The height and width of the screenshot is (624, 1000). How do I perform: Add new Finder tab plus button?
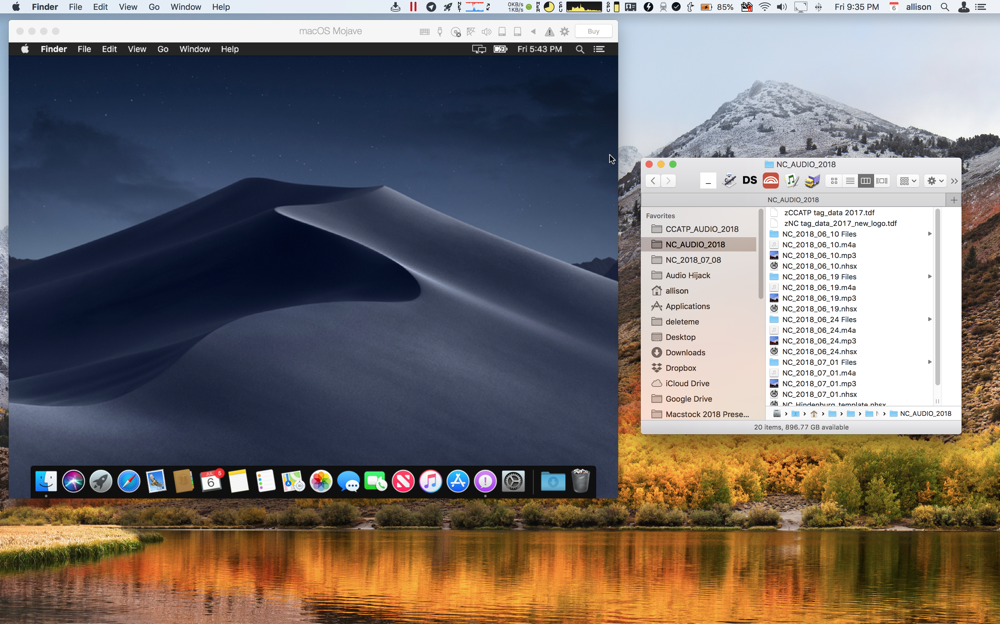953,200
